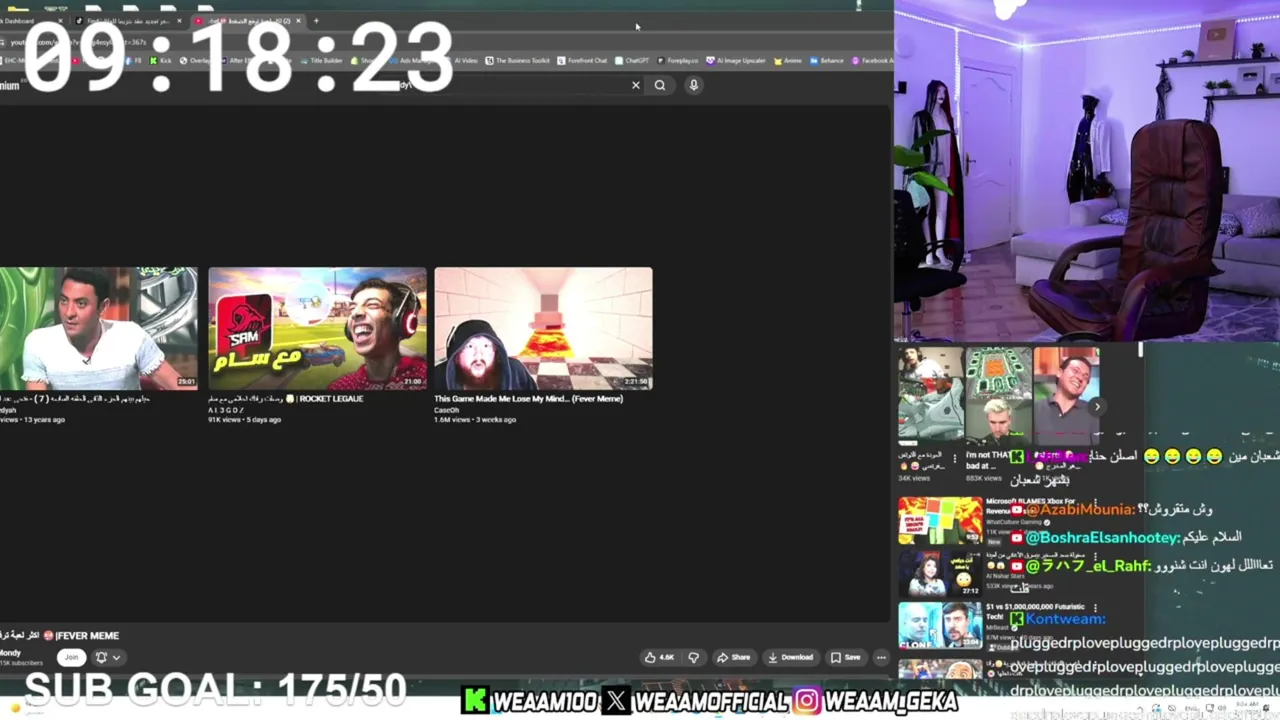Click the FEVER MEME video title
Screen dimensions: 1280x720
pos(59,635)
